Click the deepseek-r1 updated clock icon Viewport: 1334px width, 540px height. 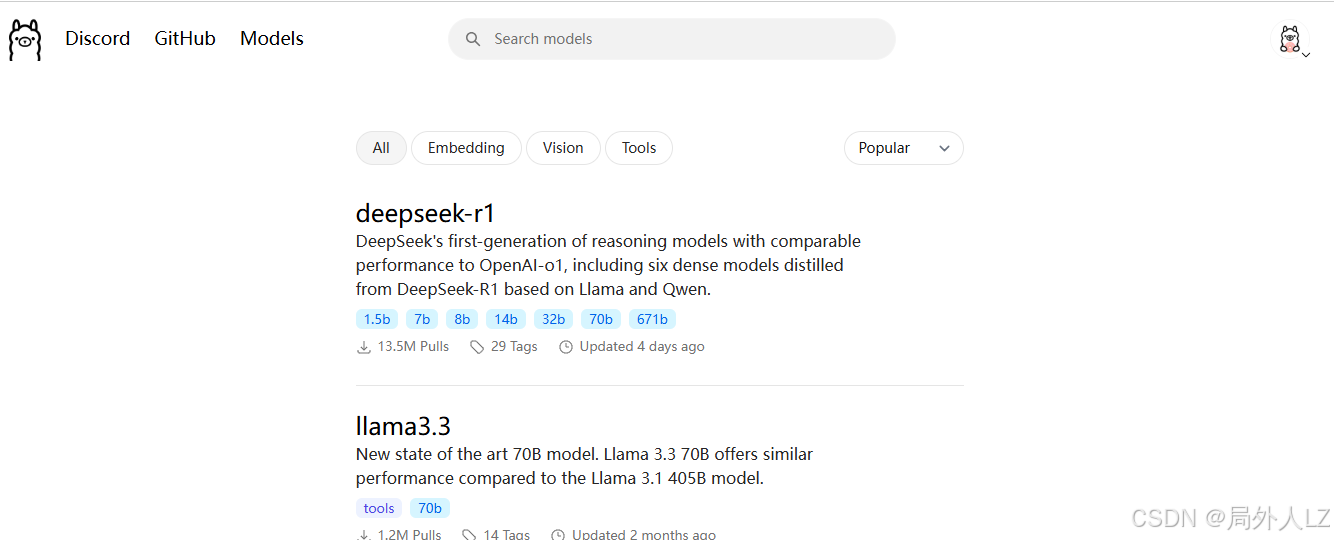(x=566, y=347)
